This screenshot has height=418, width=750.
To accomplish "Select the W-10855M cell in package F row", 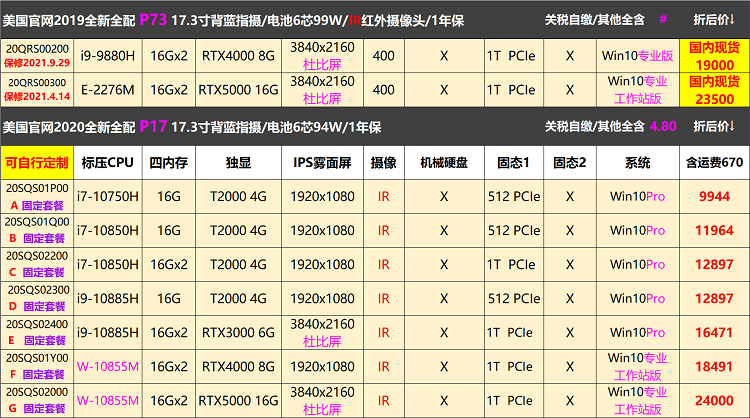I will pyautogui.click(x=108, y=366).
